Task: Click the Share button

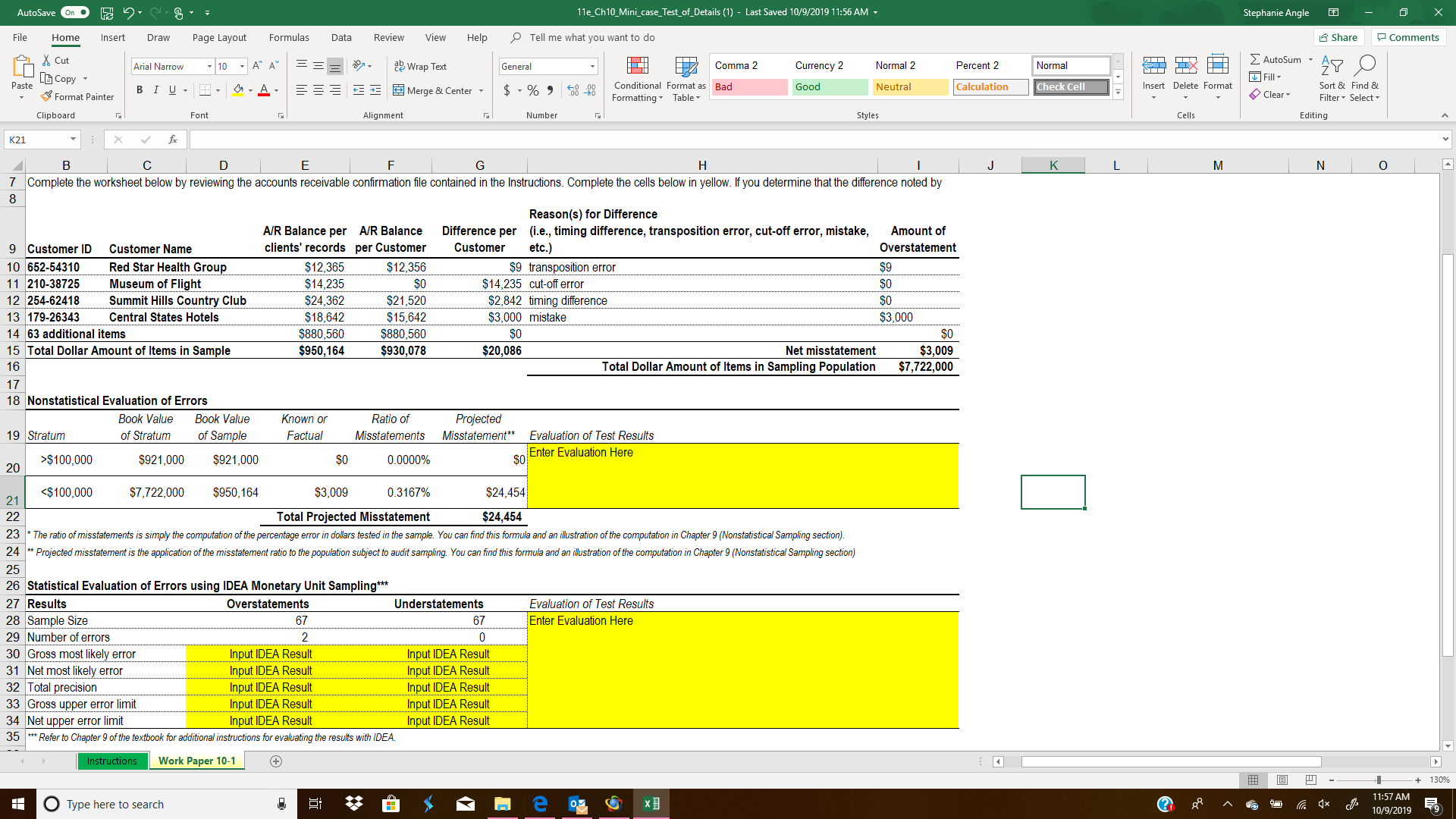Action: 1339,37
